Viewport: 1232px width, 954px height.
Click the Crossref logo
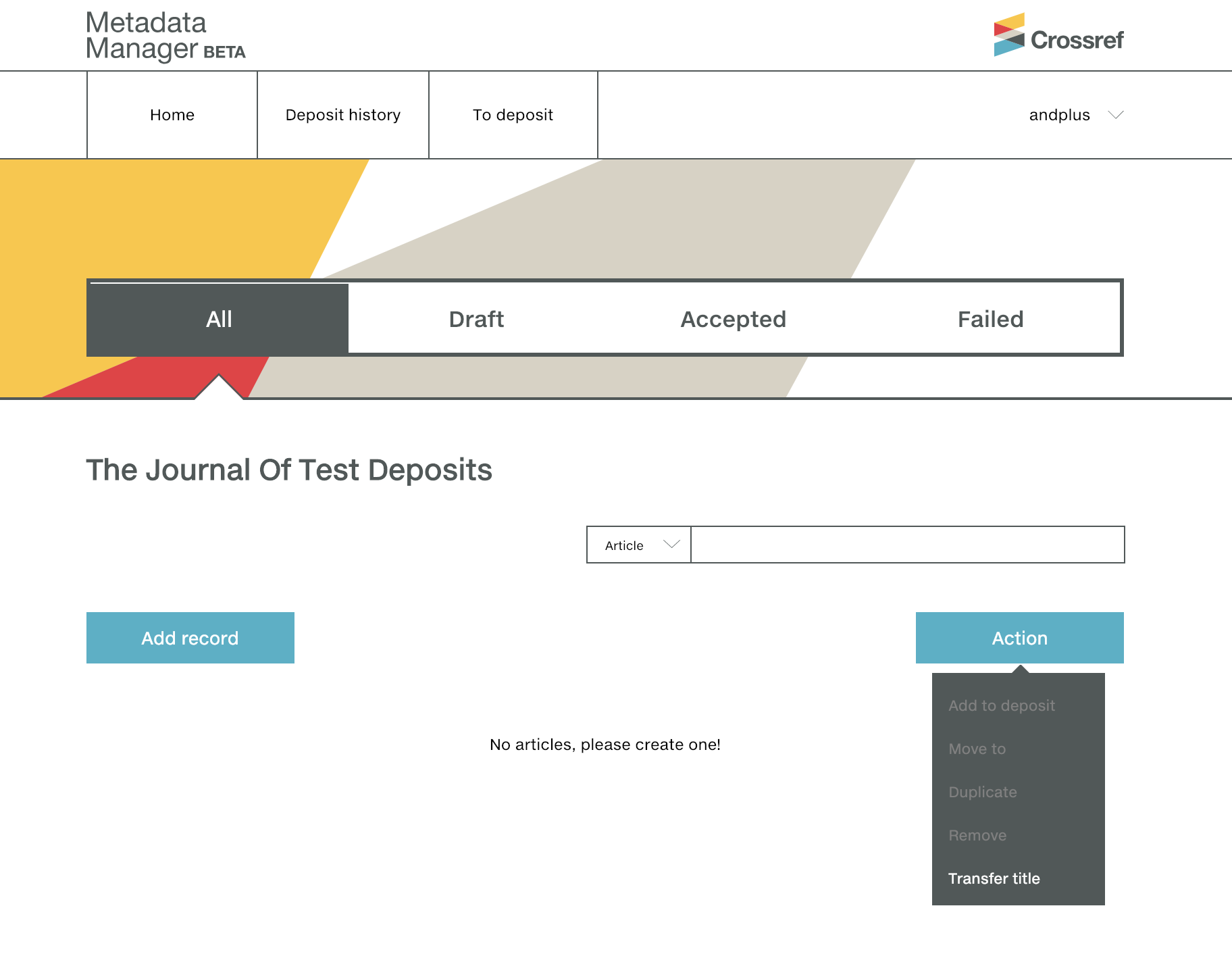[x=1058, y=35]
